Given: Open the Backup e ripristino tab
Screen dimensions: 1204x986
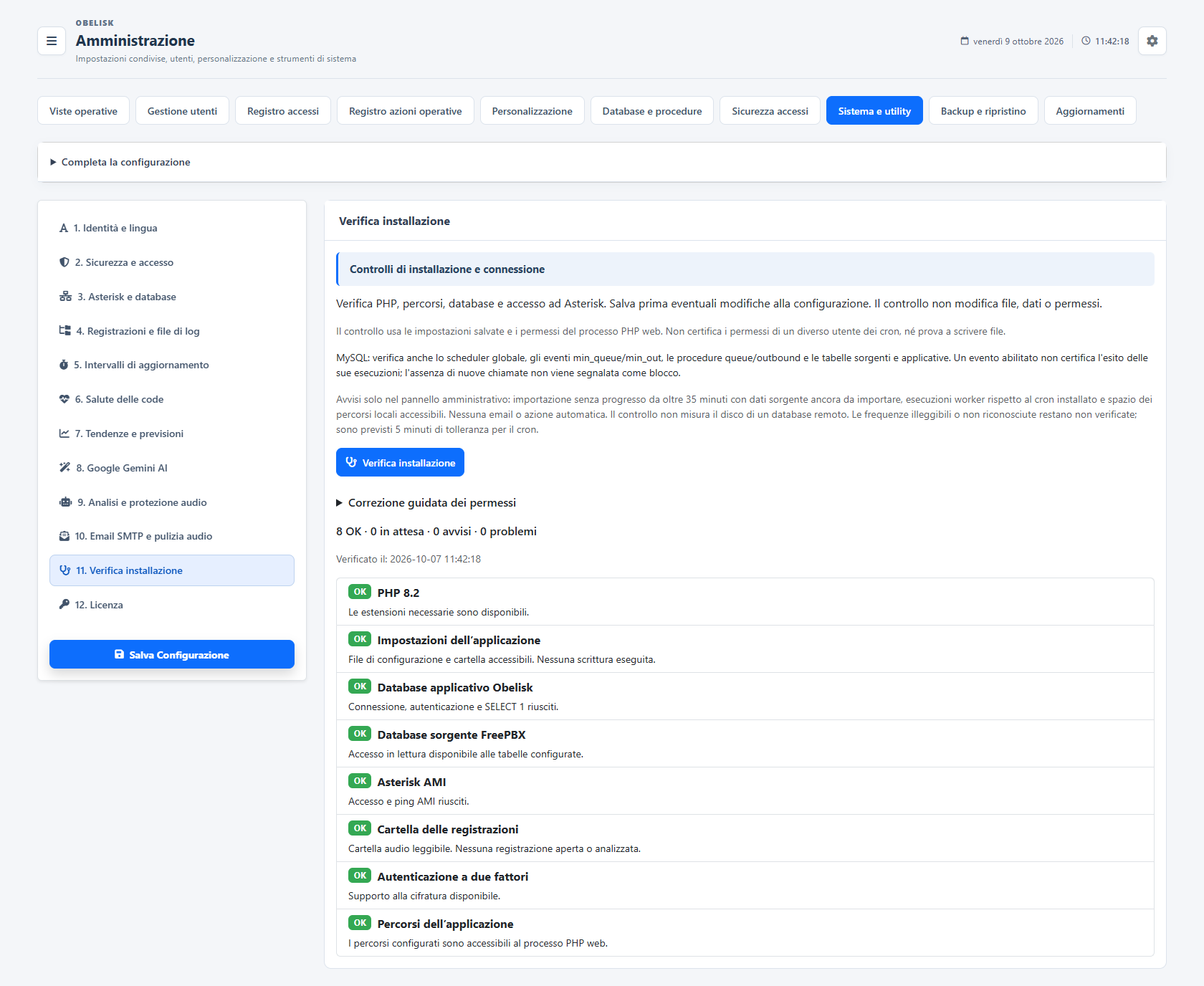Looking at the screenshot, I should click(x=983, y=111).
